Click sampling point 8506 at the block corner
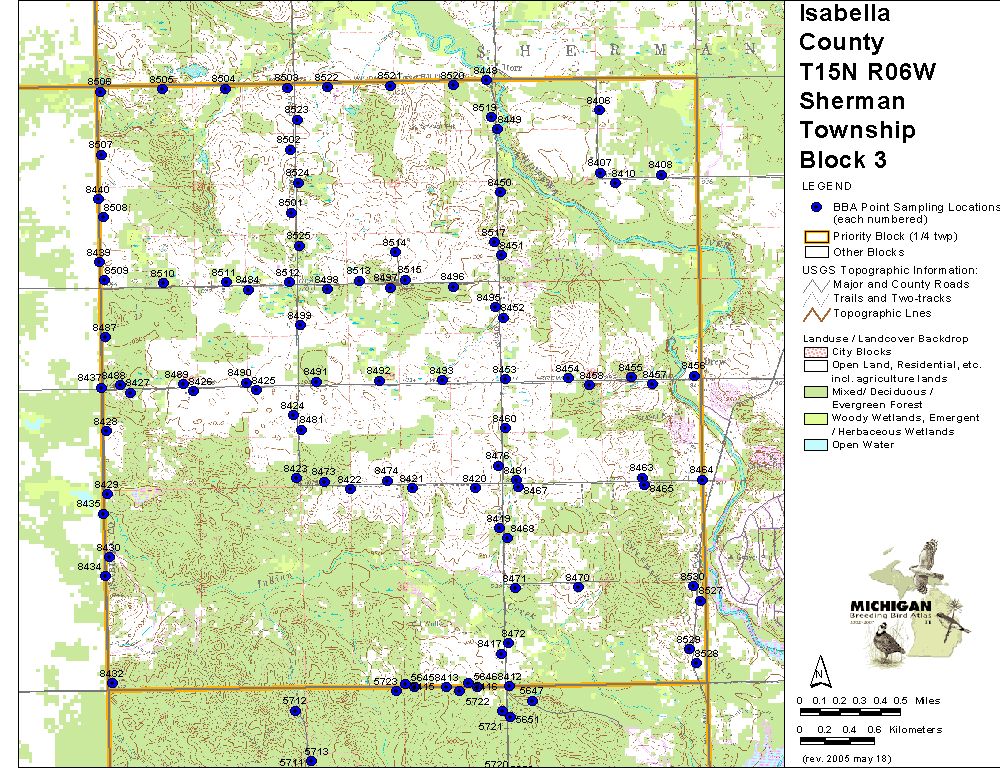Screen dimensions: 1000x768 tap(100, 92)
